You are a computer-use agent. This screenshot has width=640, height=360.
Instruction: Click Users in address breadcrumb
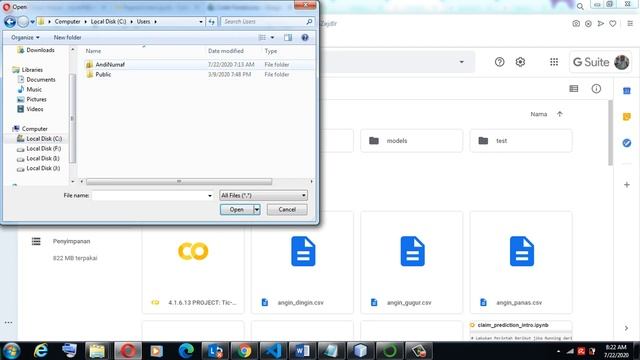(143, 22)
